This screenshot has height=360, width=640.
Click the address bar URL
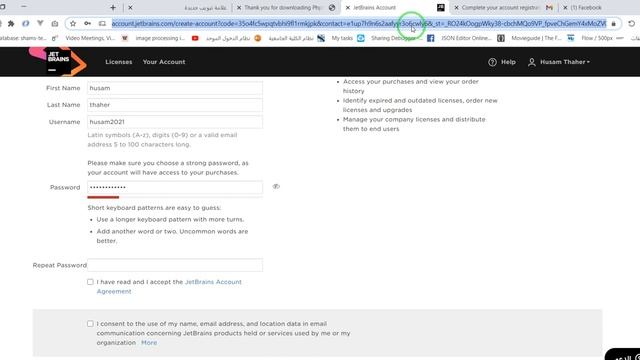(359, 24)
